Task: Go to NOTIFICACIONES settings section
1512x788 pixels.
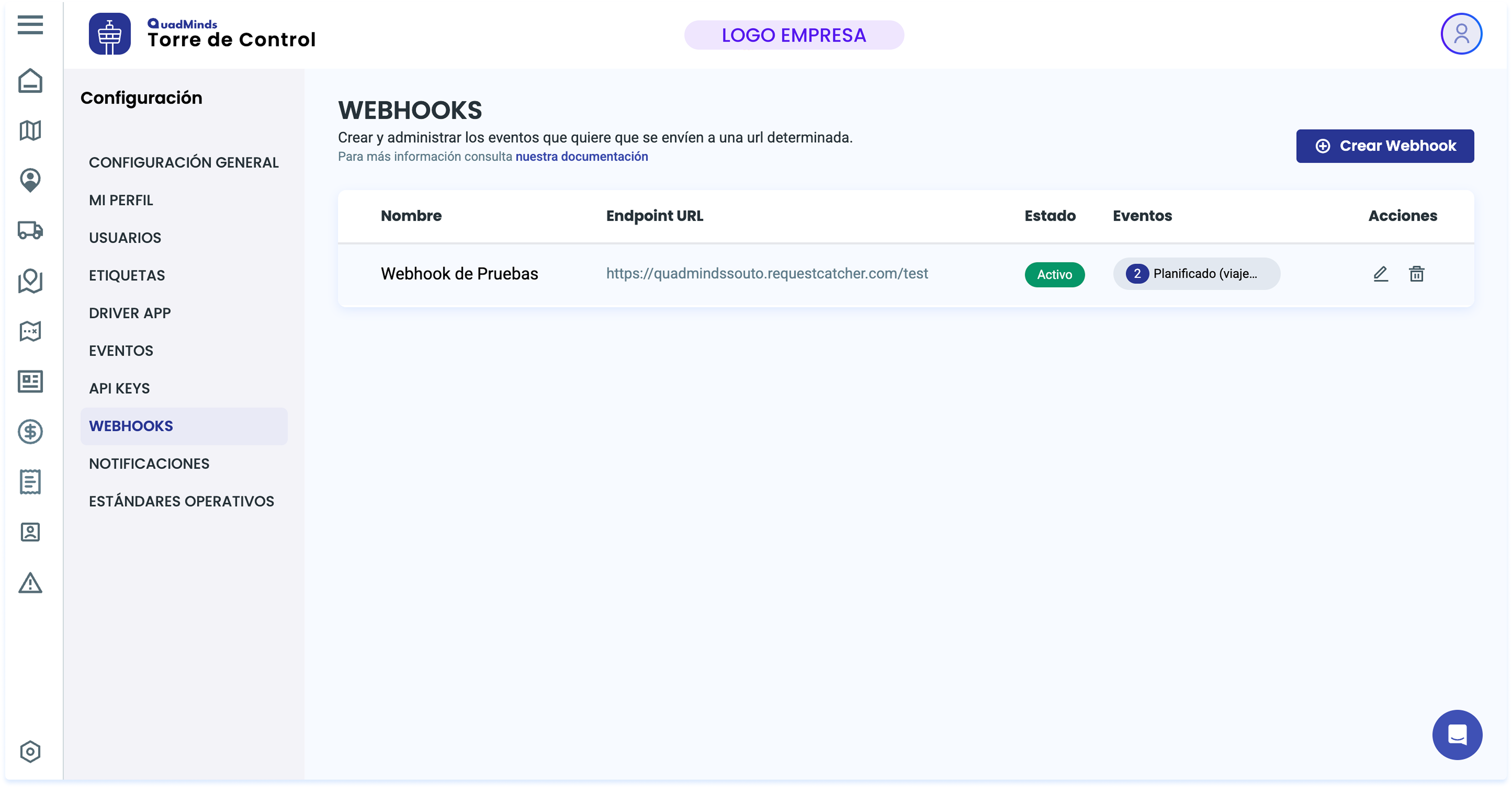Action: point(149,463)
